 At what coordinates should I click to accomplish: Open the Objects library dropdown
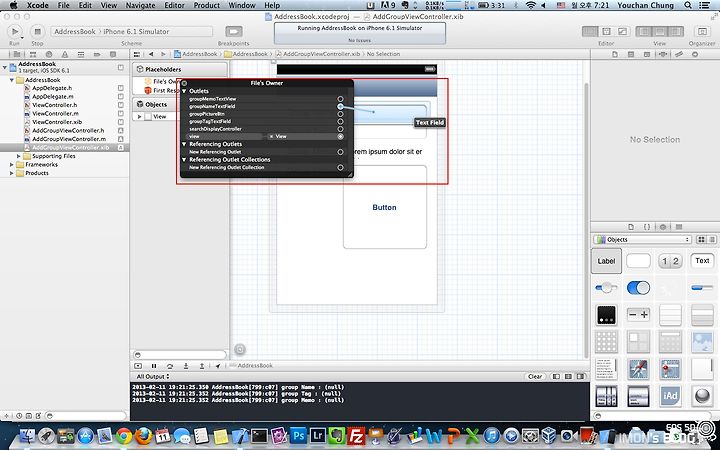[642, 240]
